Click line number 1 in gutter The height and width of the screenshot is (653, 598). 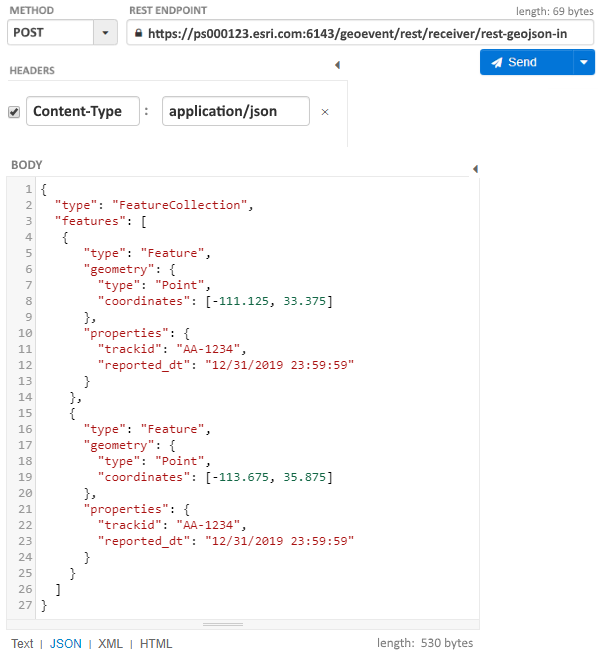[28, 189]
